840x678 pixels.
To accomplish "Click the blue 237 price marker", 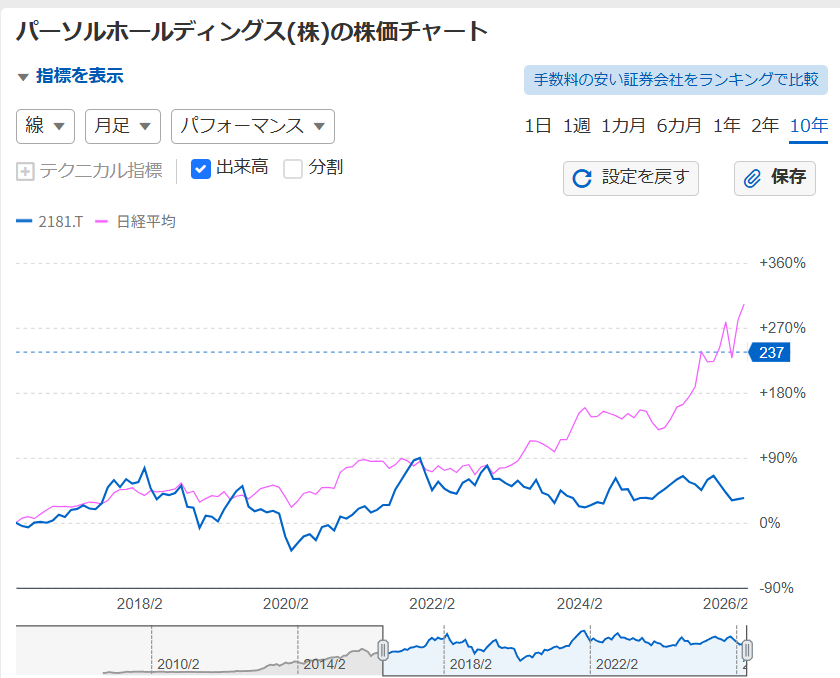I will 769,353.
